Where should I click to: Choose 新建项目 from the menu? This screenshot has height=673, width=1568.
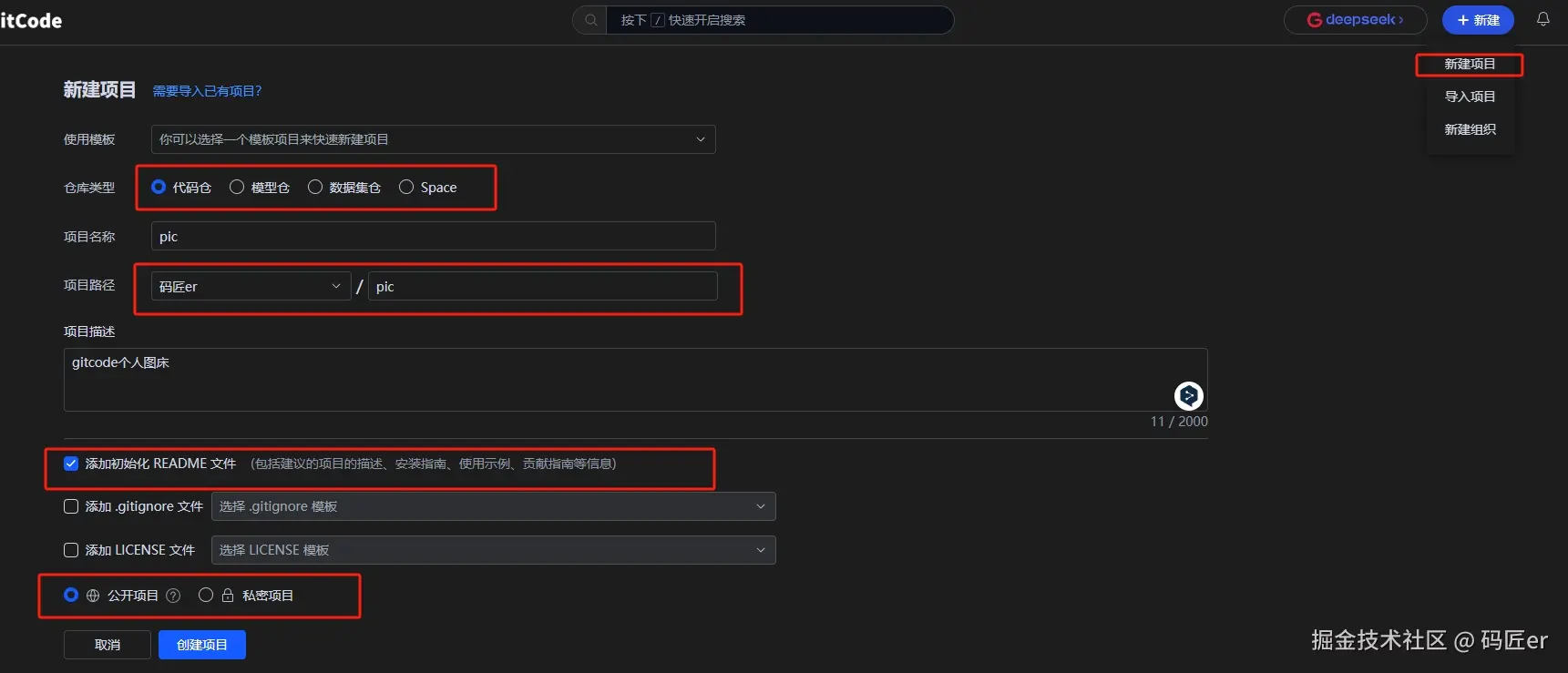coord(1470,64)
